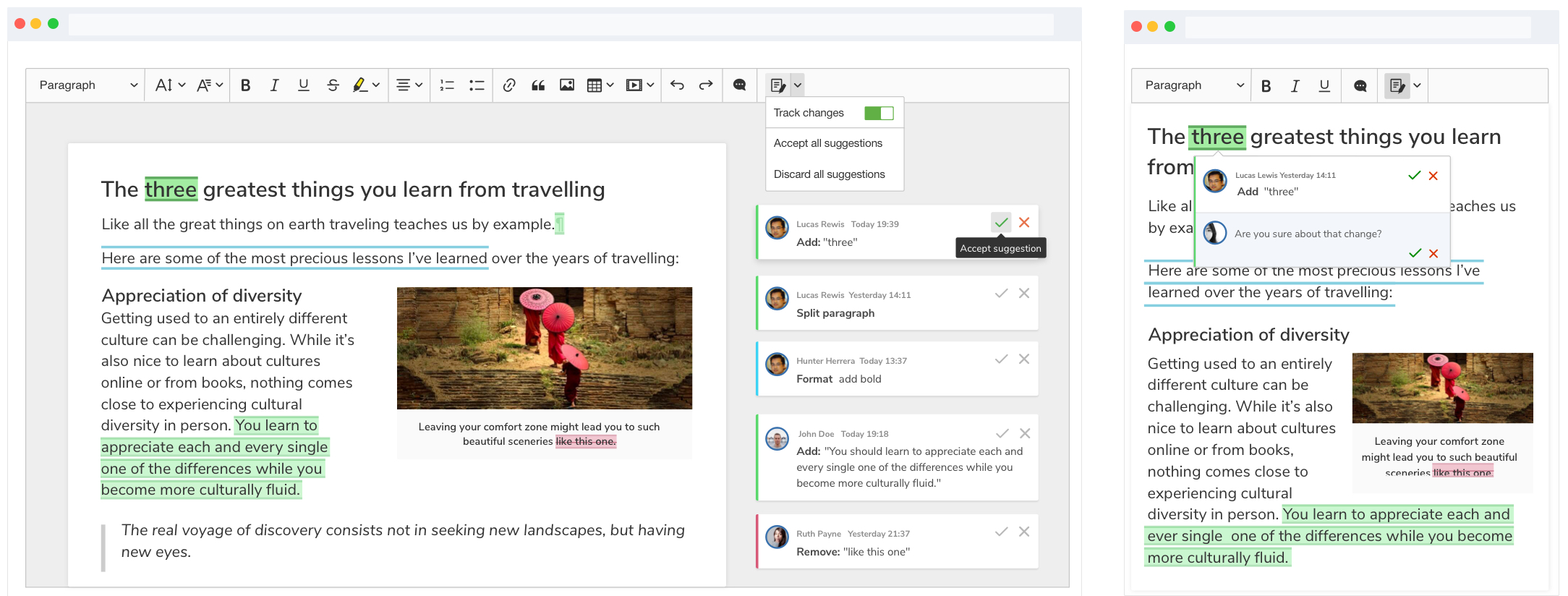Screen dimensions: 1568x596
Task: Click highlighted word "three" in left heading
Action: click(x=171, y=190)
